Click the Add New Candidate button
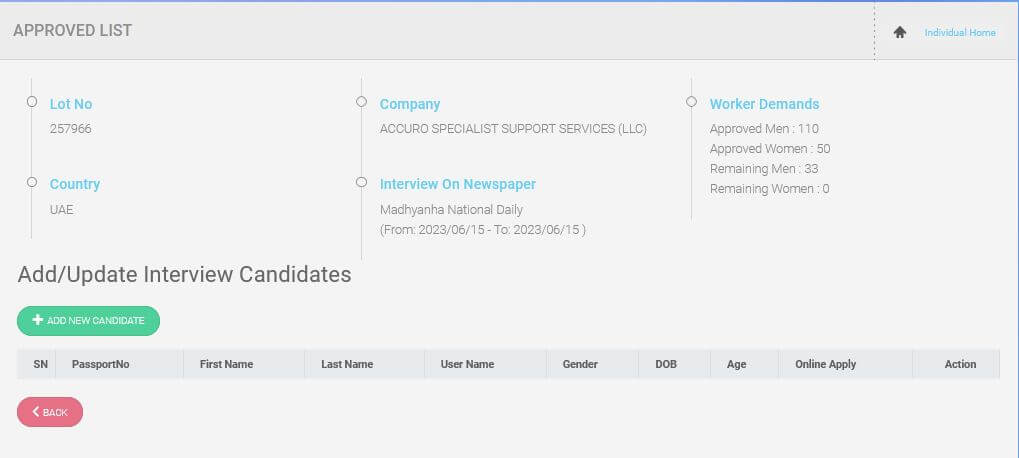Screen dimensions: 1019x458 click(88, 321)
